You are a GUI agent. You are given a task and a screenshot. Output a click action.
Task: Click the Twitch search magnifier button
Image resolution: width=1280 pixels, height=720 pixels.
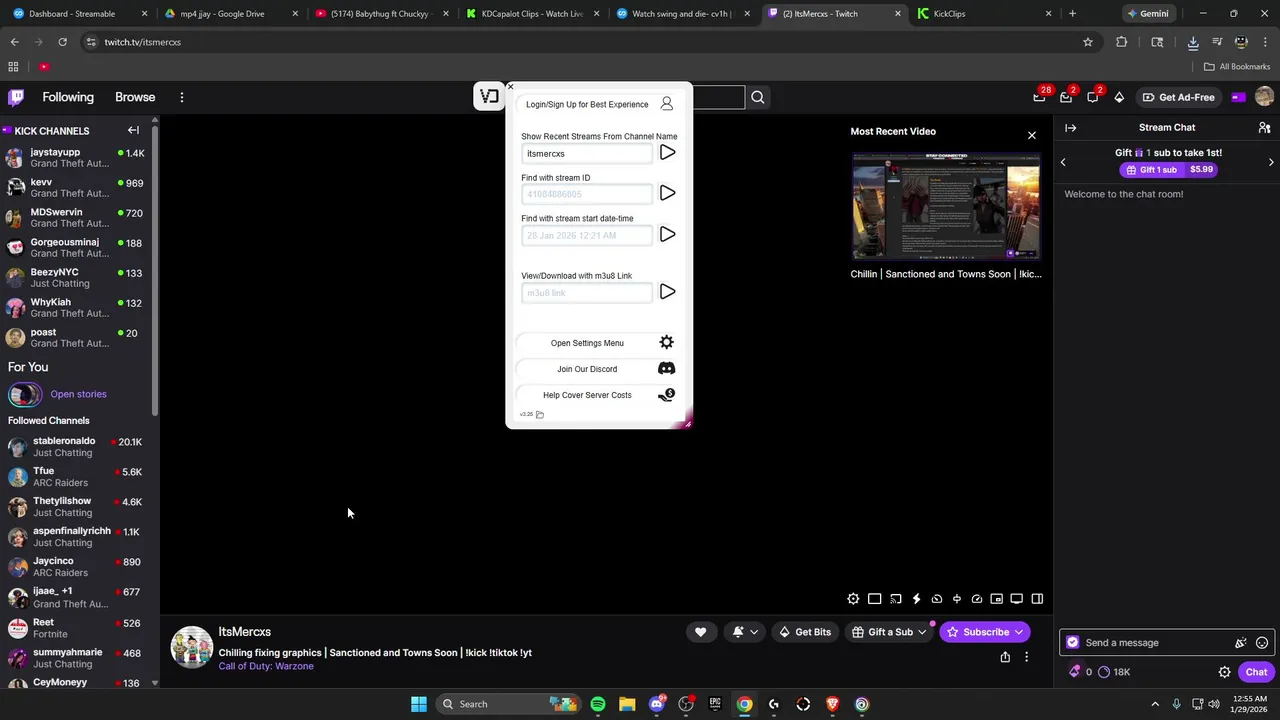point(758,97)
